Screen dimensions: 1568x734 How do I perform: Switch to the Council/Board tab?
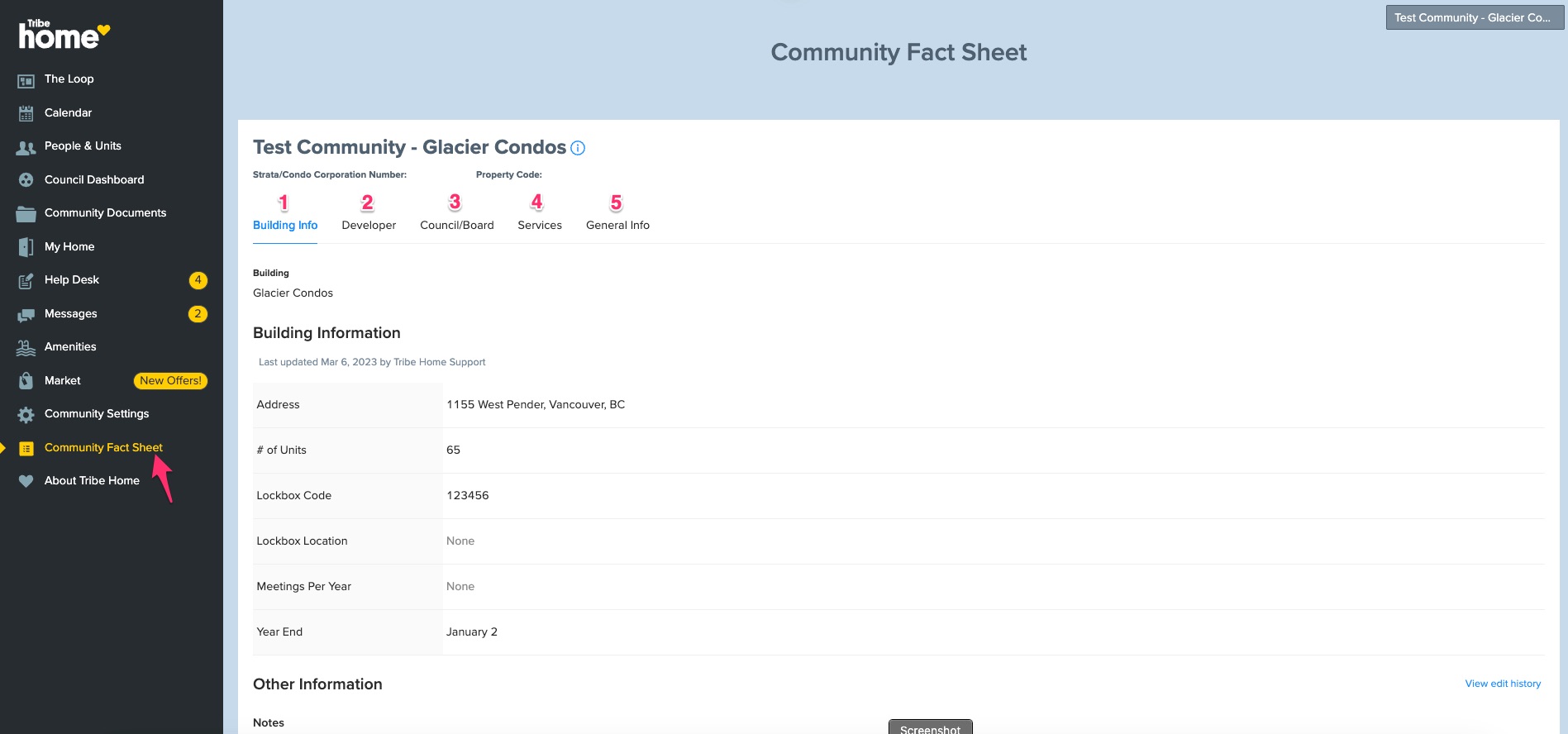pos(457,225)
